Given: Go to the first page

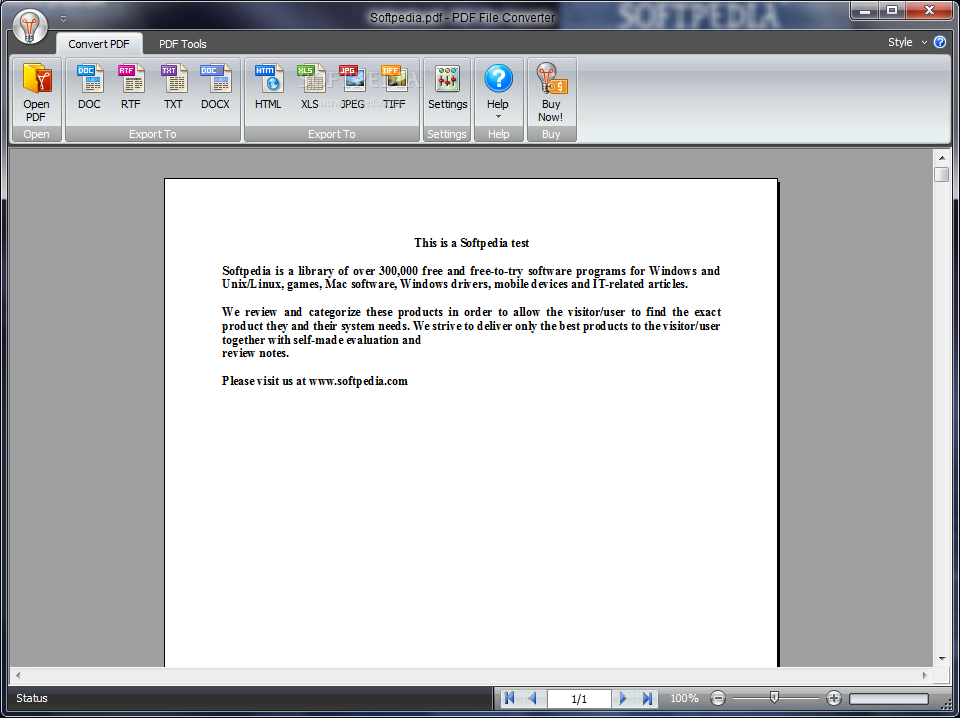Looking at the screenshot, I should pyautogui.click(x=509, y=698).
